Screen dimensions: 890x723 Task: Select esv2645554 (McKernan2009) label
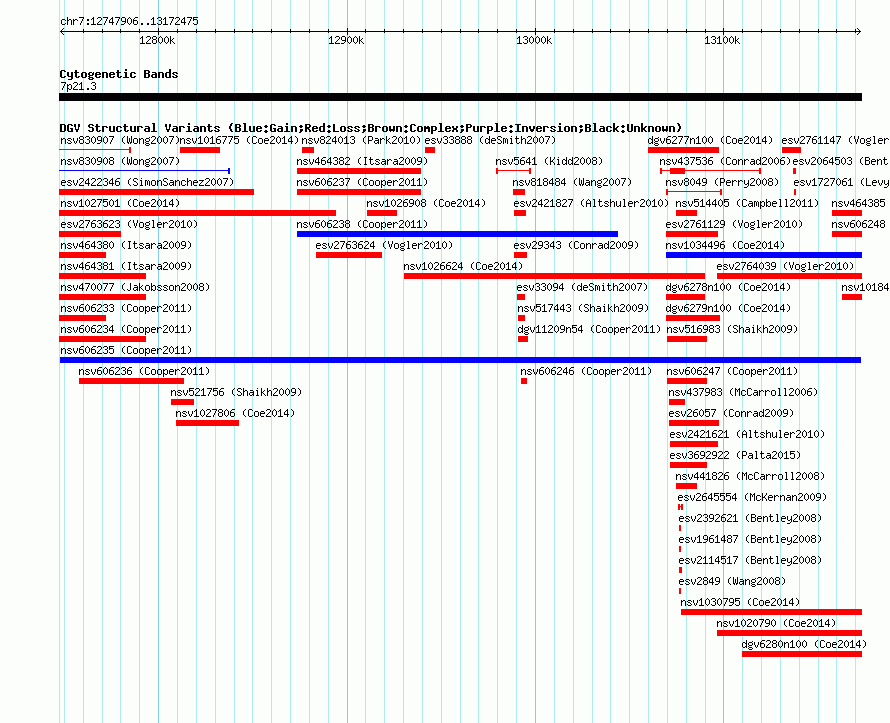(x=752, y=497)
